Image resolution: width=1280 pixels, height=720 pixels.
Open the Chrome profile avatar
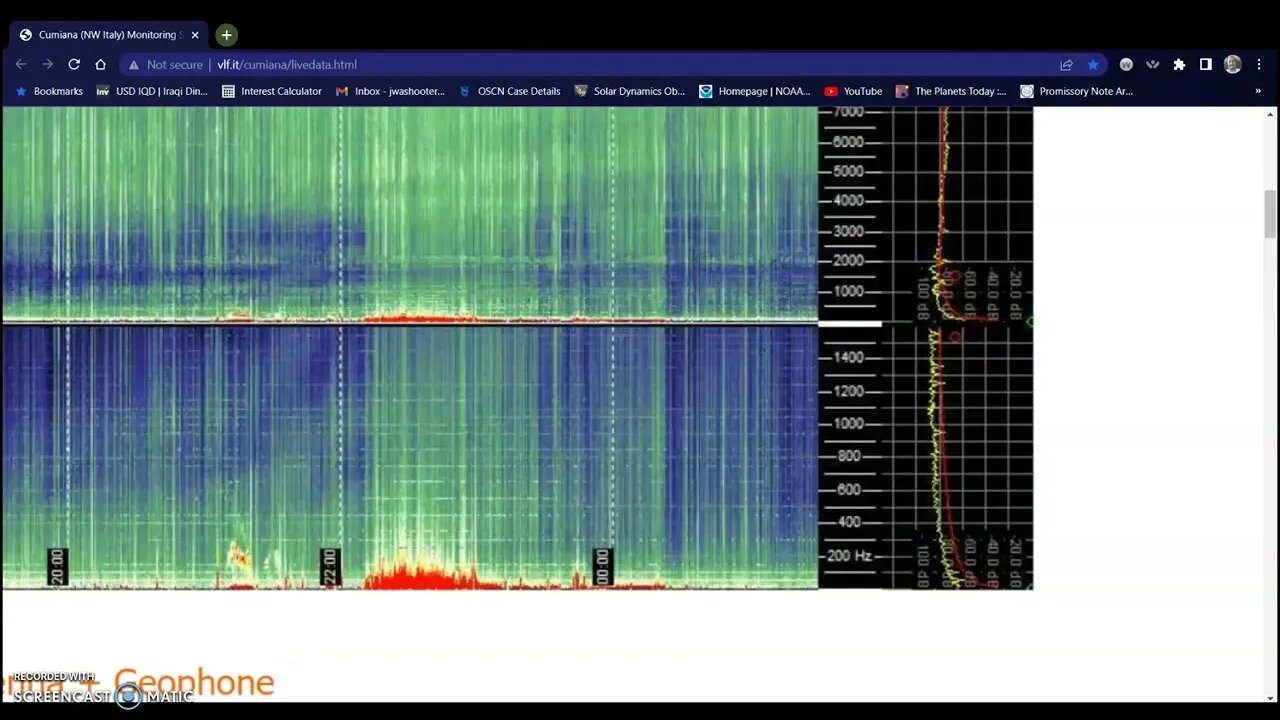pos(1233,64)
